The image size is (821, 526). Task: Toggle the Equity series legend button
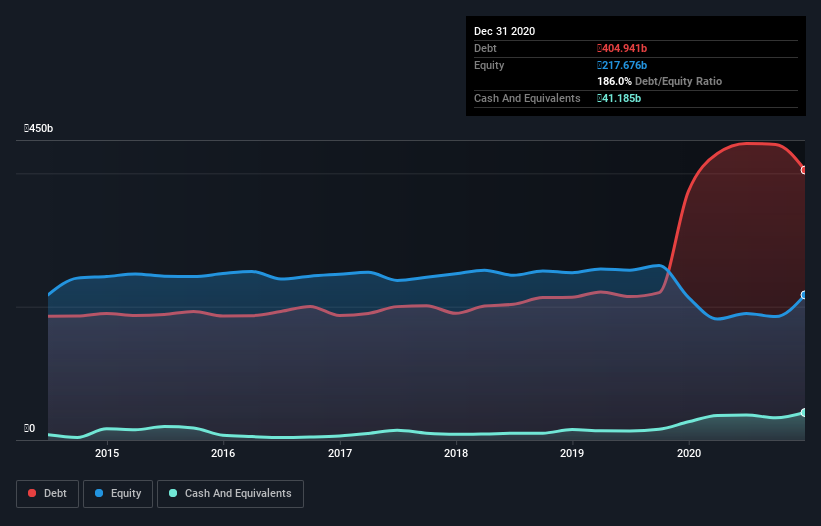118,494
